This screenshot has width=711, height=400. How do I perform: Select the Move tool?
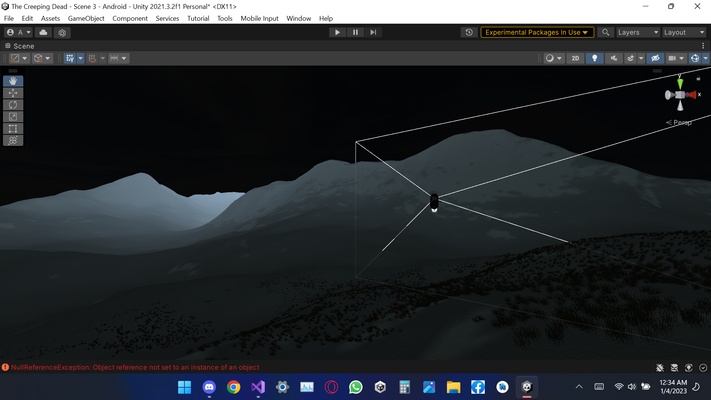coord(13,93)
